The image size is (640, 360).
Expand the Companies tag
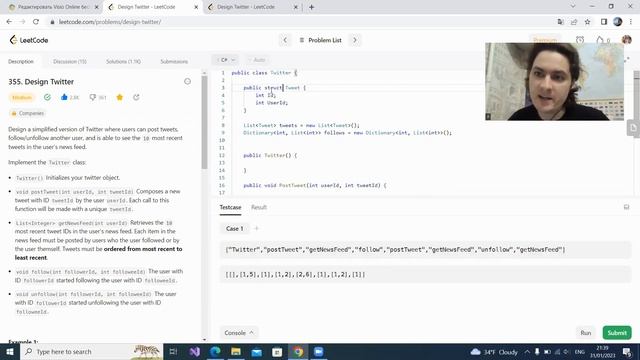point(27,113)
